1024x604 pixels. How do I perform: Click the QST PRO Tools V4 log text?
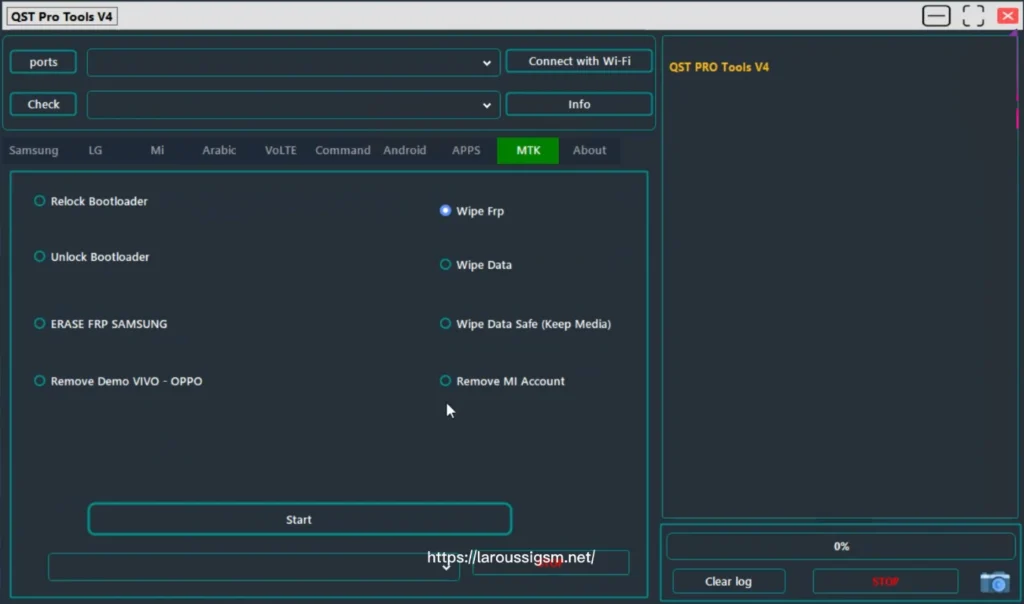pos(718,67)
